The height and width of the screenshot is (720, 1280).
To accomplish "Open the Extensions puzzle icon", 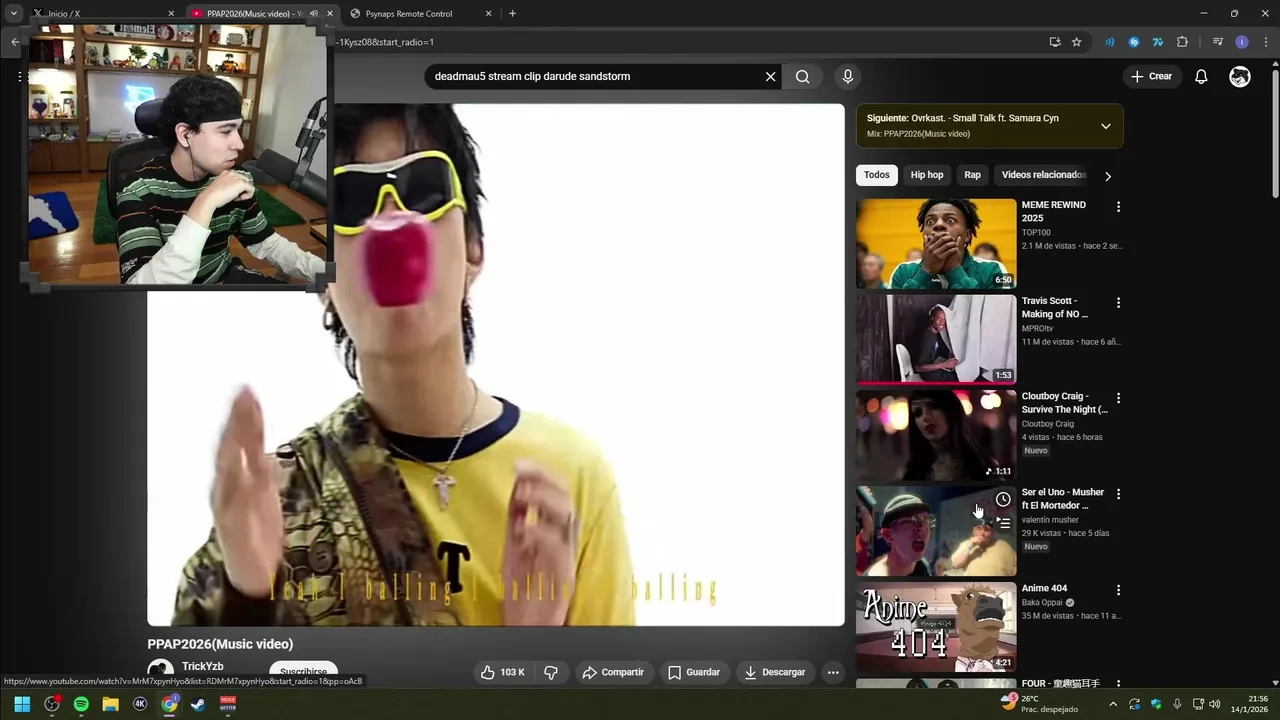I will point(1182,42).
